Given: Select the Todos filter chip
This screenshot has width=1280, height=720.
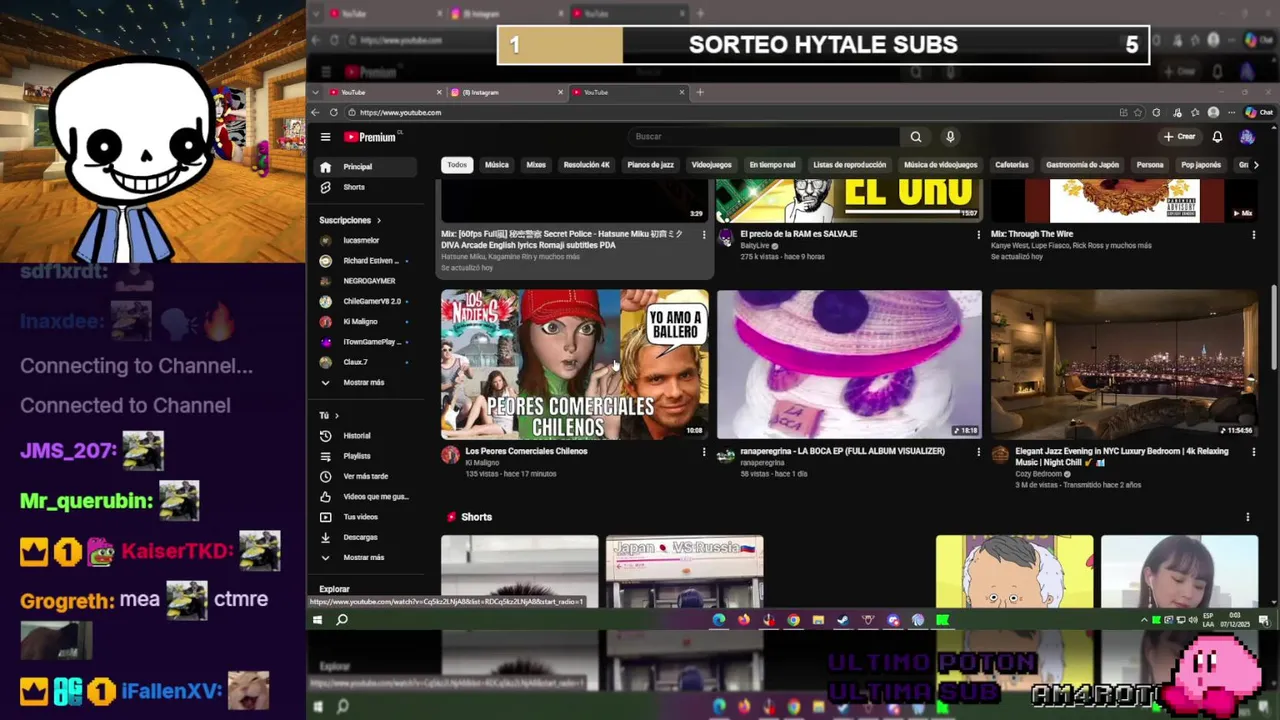Looking at the screenshot, I should [x=457, y=165].
